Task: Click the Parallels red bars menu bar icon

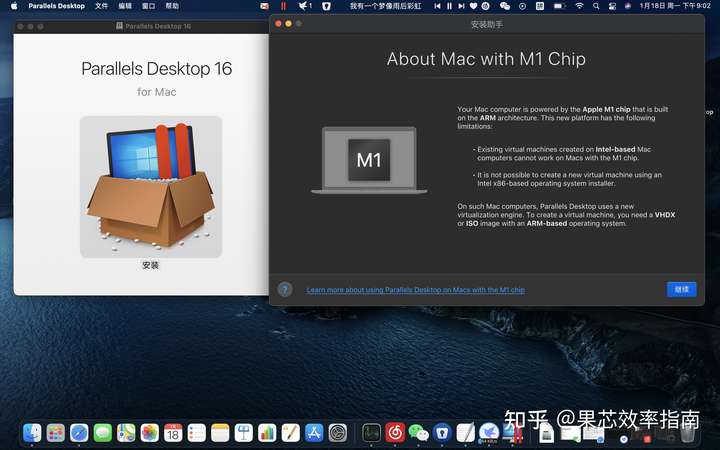Action: [283, 6]
